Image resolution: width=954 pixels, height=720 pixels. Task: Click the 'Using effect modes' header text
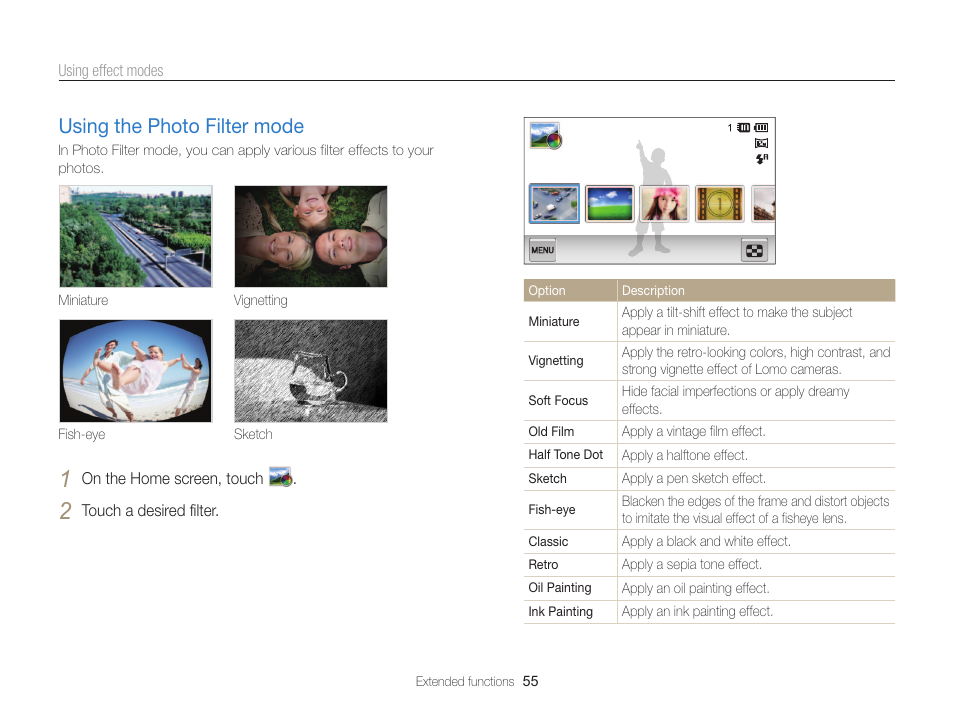pos(111,71)
